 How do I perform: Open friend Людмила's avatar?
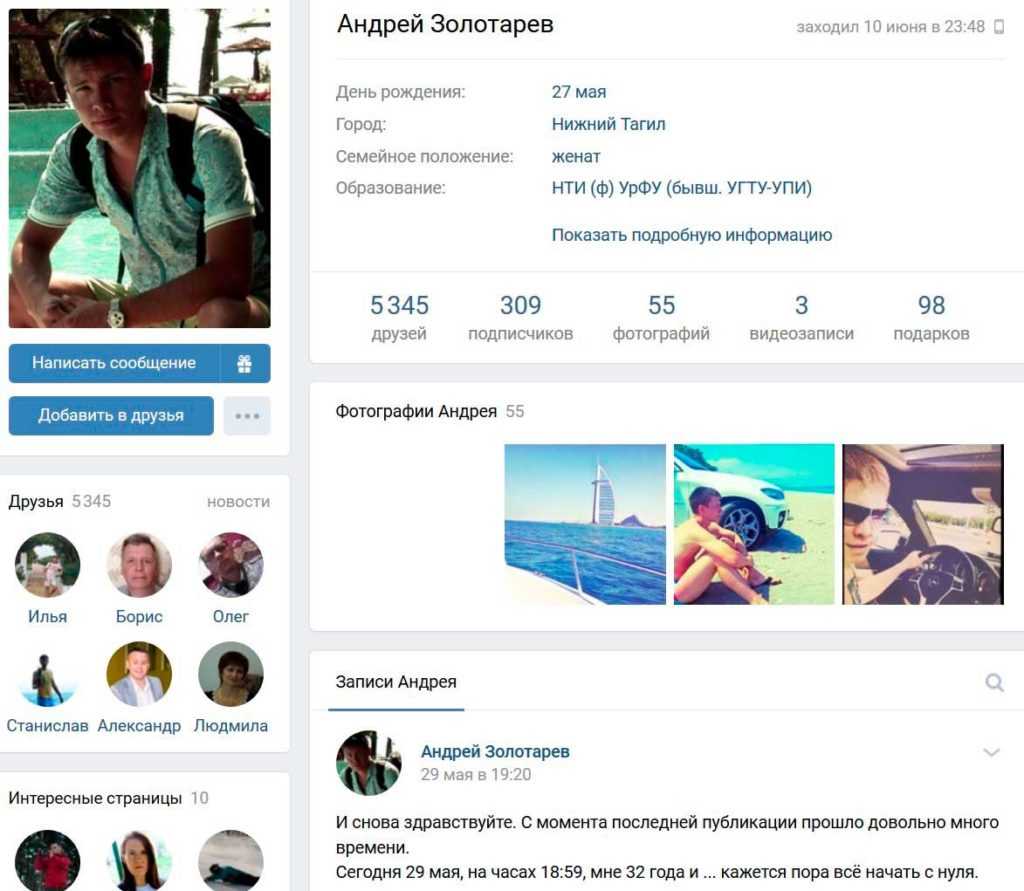point(231,674)
